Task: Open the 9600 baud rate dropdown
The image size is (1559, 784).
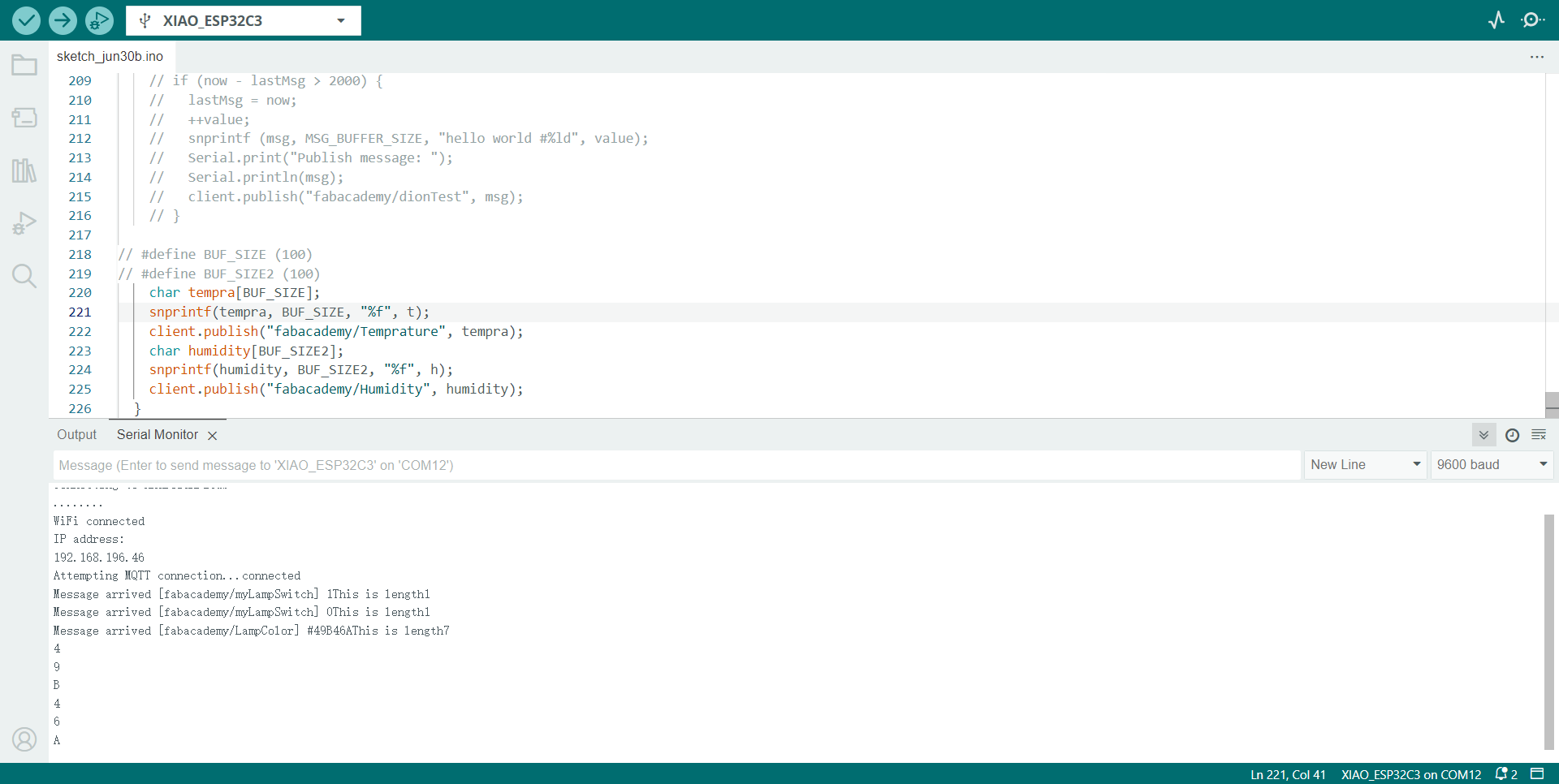Action: point(1492,464)
